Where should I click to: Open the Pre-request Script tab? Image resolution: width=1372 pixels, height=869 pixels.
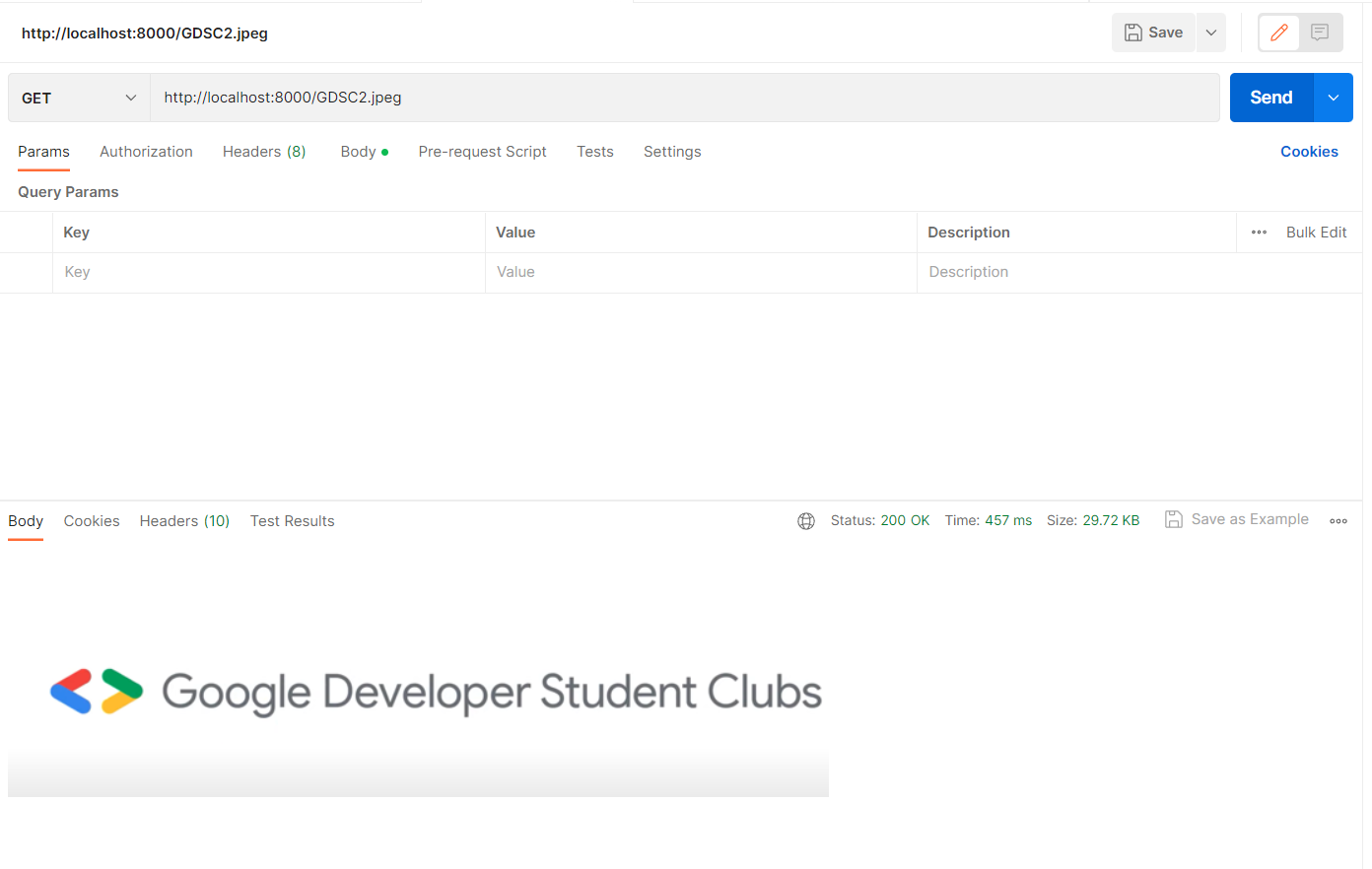482,151
